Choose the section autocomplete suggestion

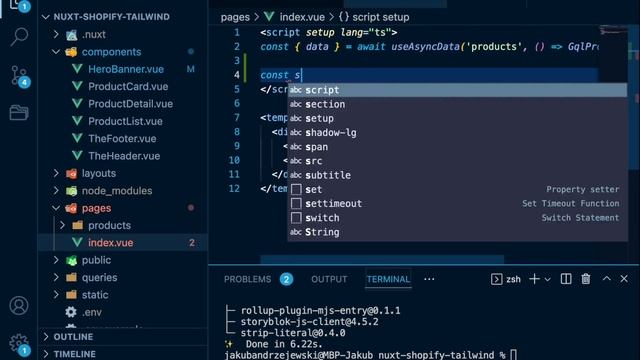(x=457, y=104)
